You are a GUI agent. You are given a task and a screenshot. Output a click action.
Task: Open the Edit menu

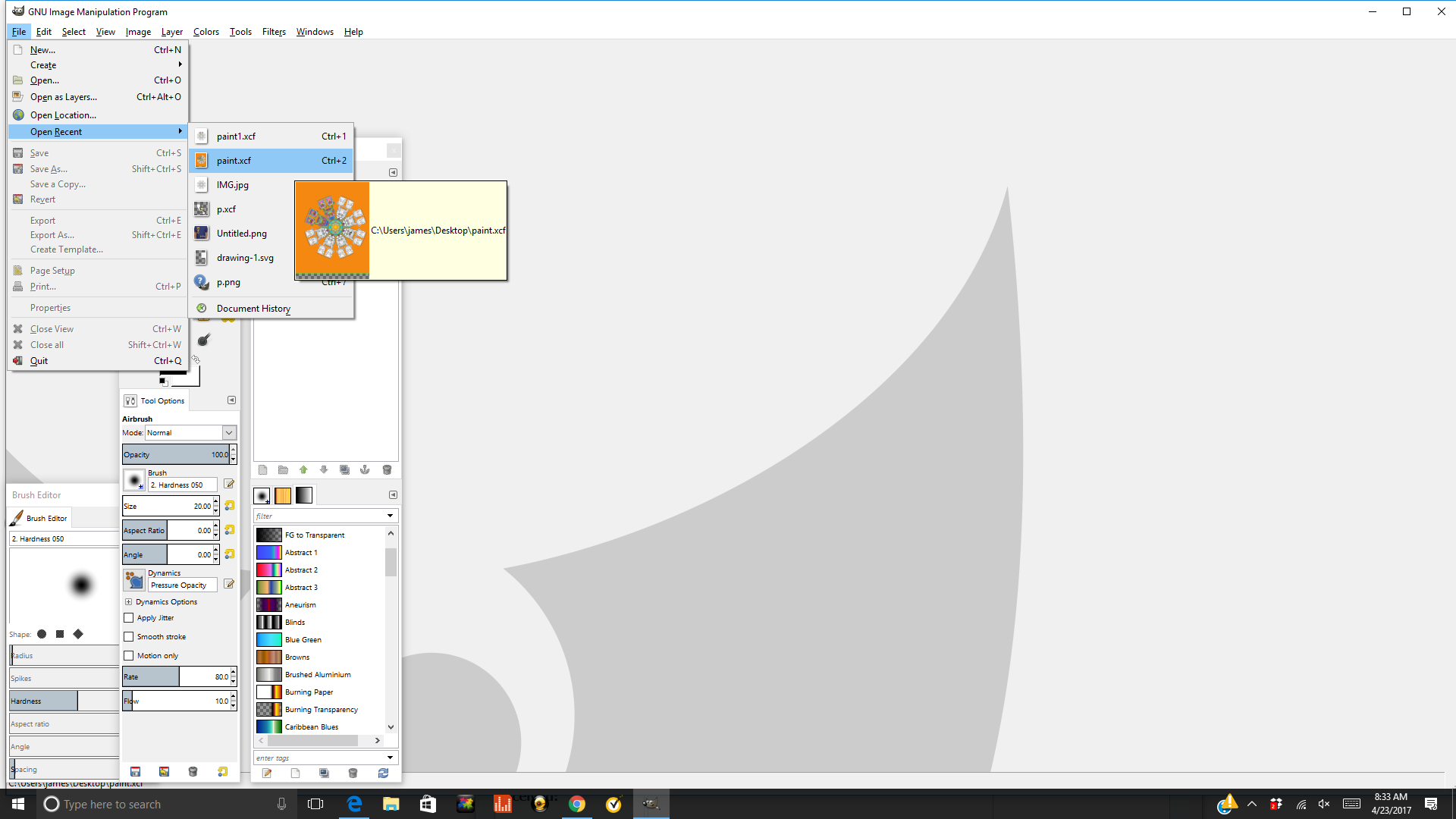point(44,32)
